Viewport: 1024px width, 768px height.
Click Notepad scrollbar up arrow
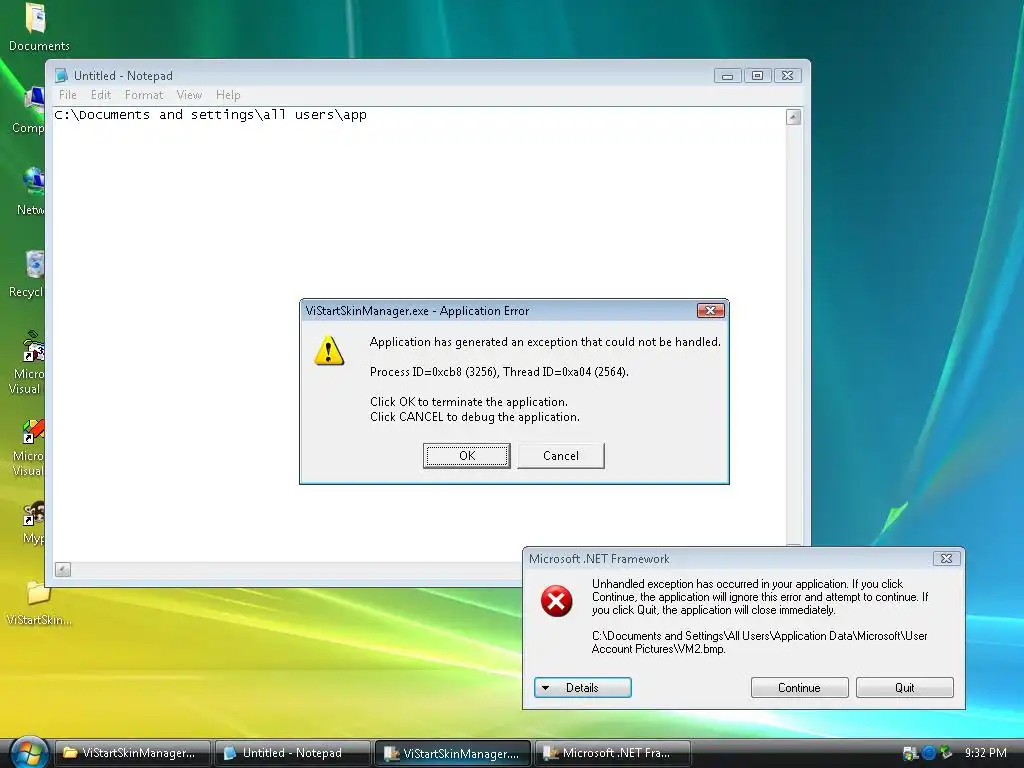[793, 118]
